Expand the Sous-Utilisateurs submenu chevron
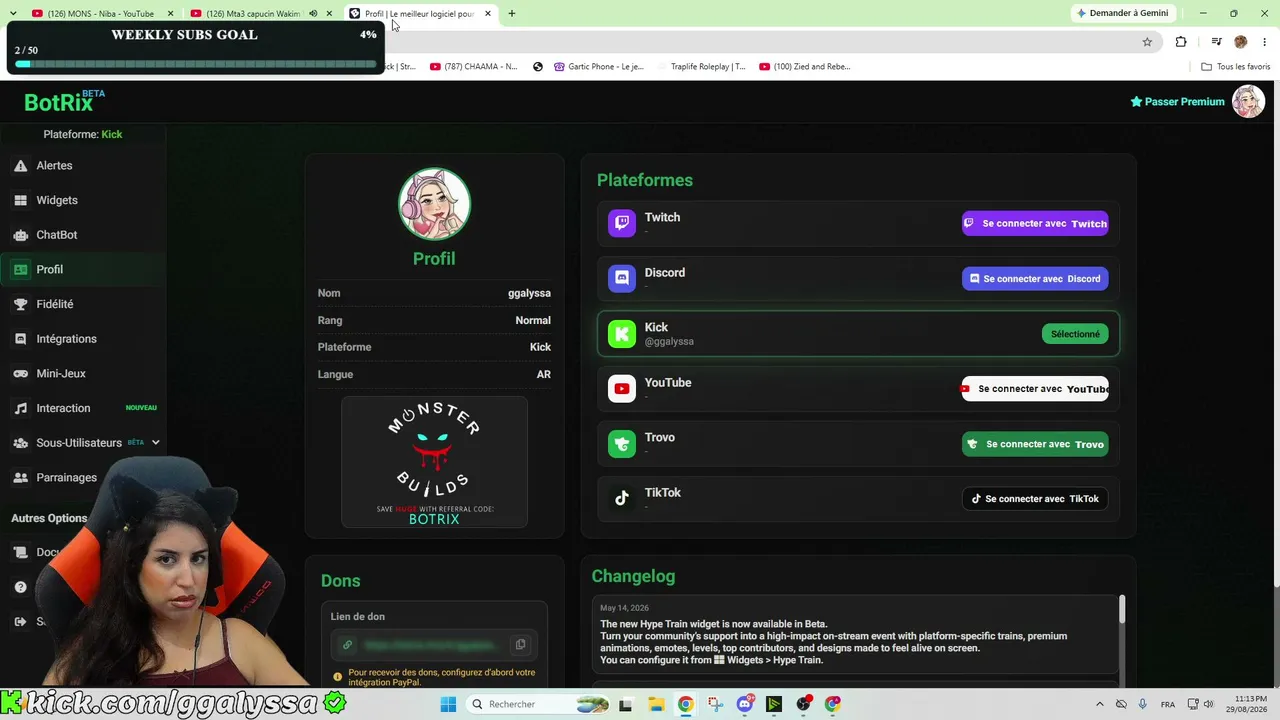Image resolution: width=1280 pixels, height=720 pixels. point(155,443)
